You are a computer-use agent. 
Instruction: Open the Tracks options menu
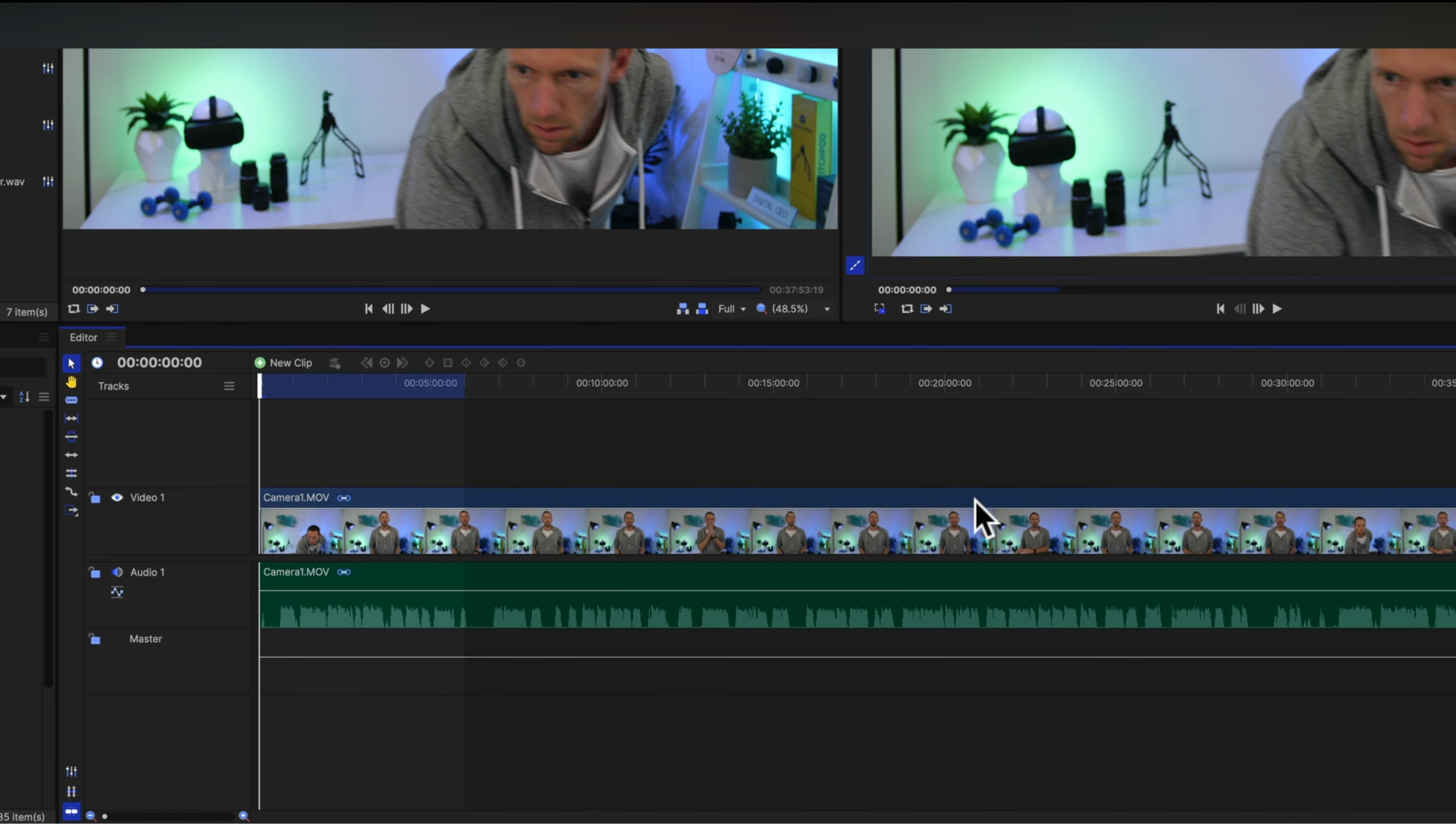point(229,385)
